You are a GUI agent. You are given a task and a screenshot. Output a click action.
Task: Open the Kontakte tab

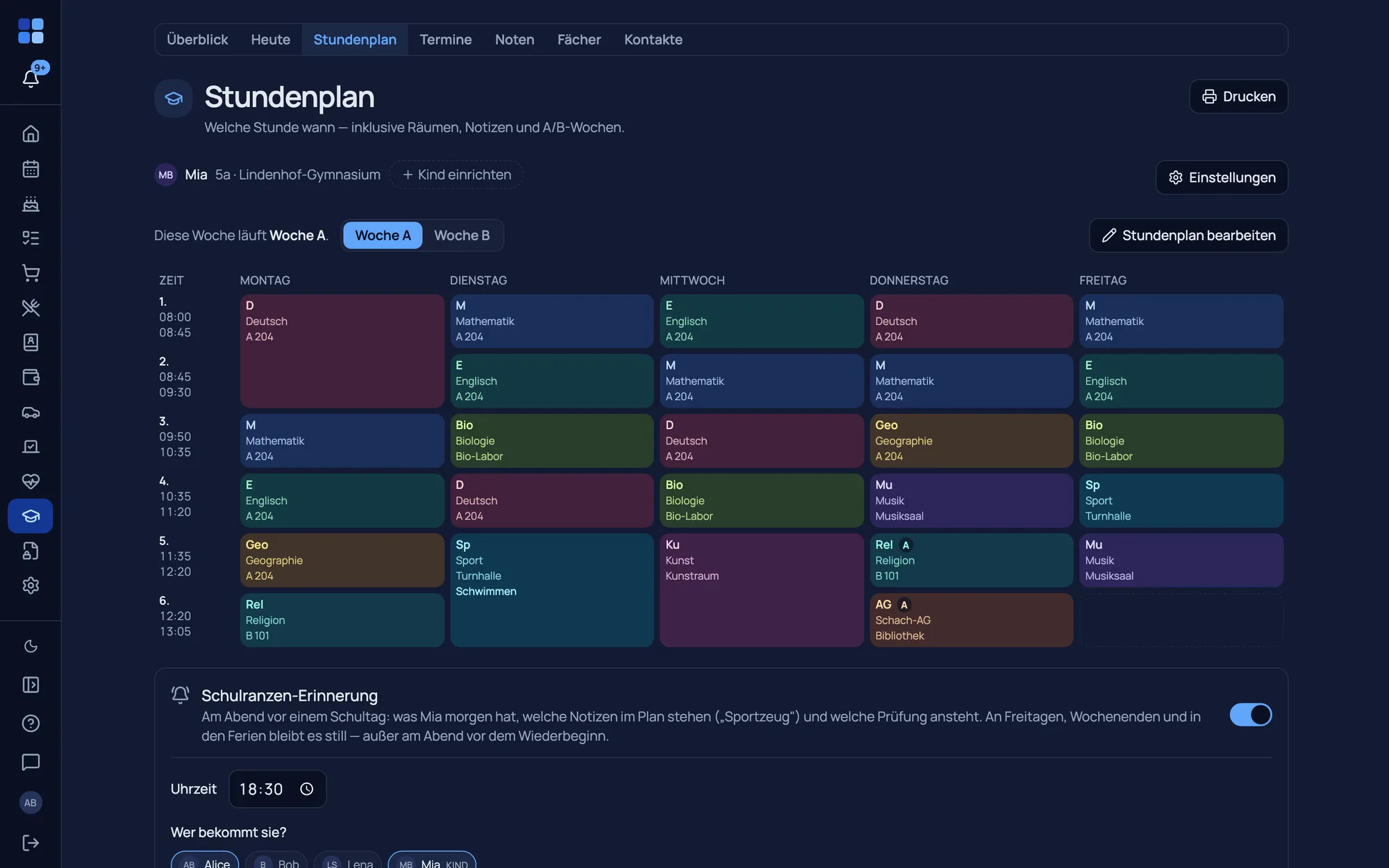click(653, 40)
